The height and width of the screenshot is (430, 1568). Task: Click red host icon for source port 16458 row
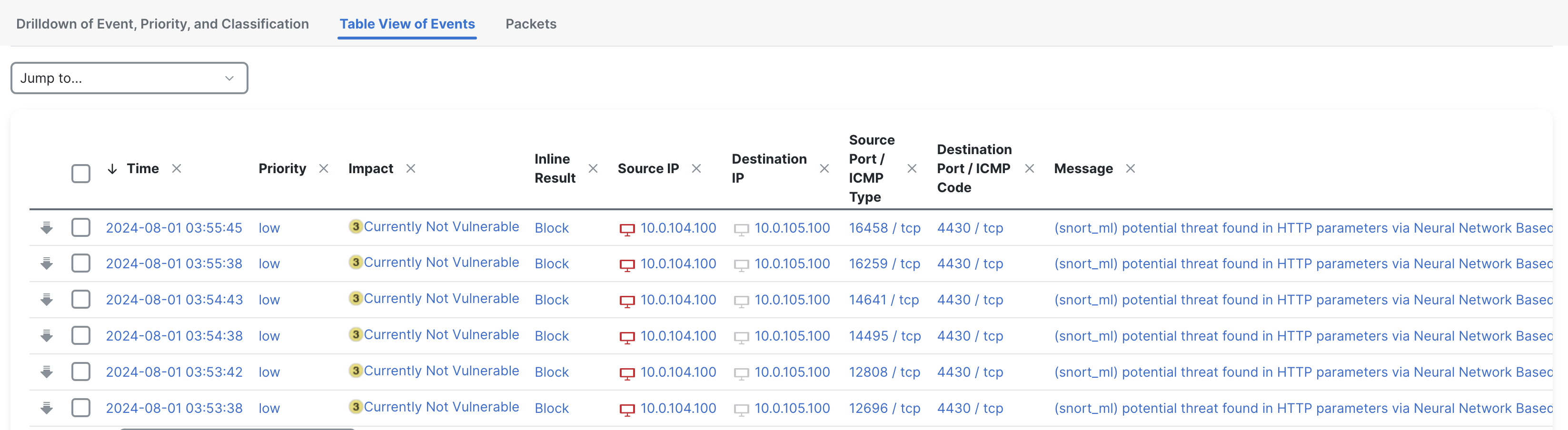coord(627,229)
